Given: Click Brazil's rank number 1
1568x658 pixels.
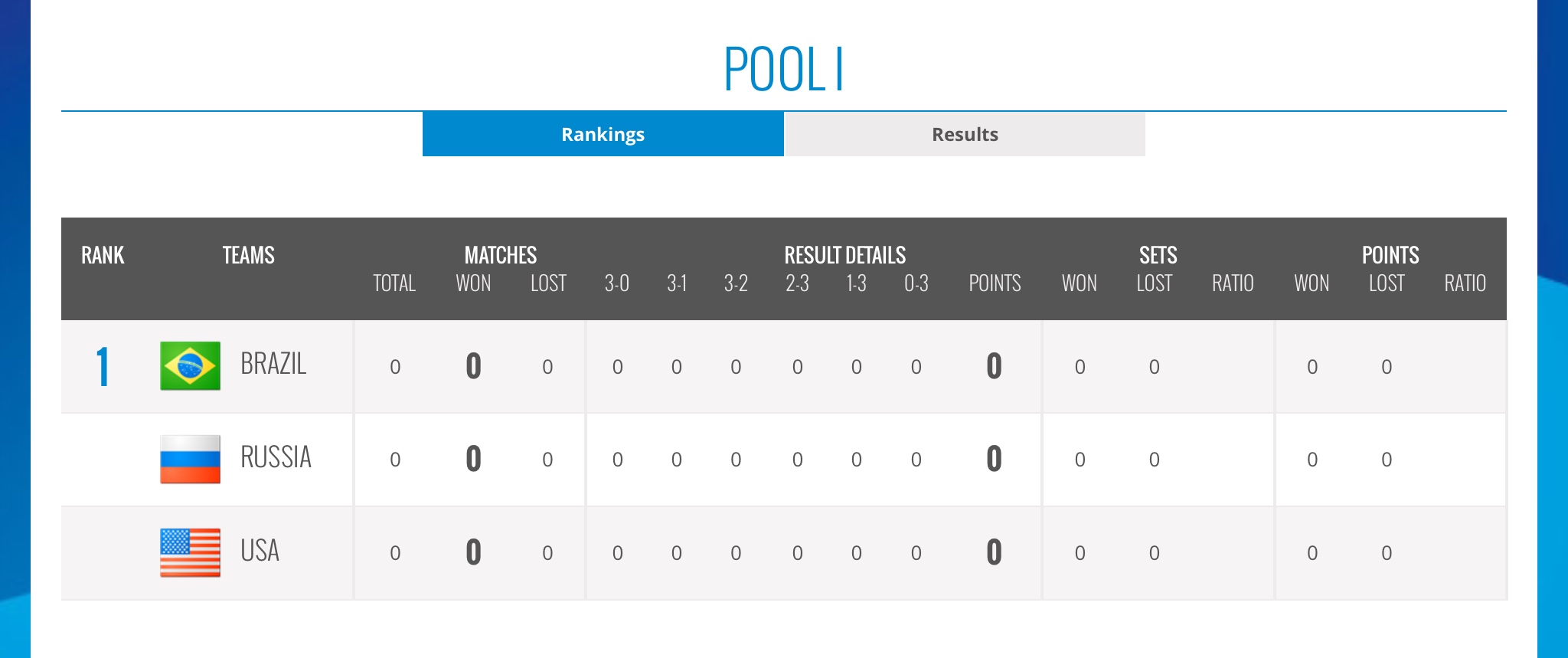Looking at the screenshot, I should coord(103,367).
